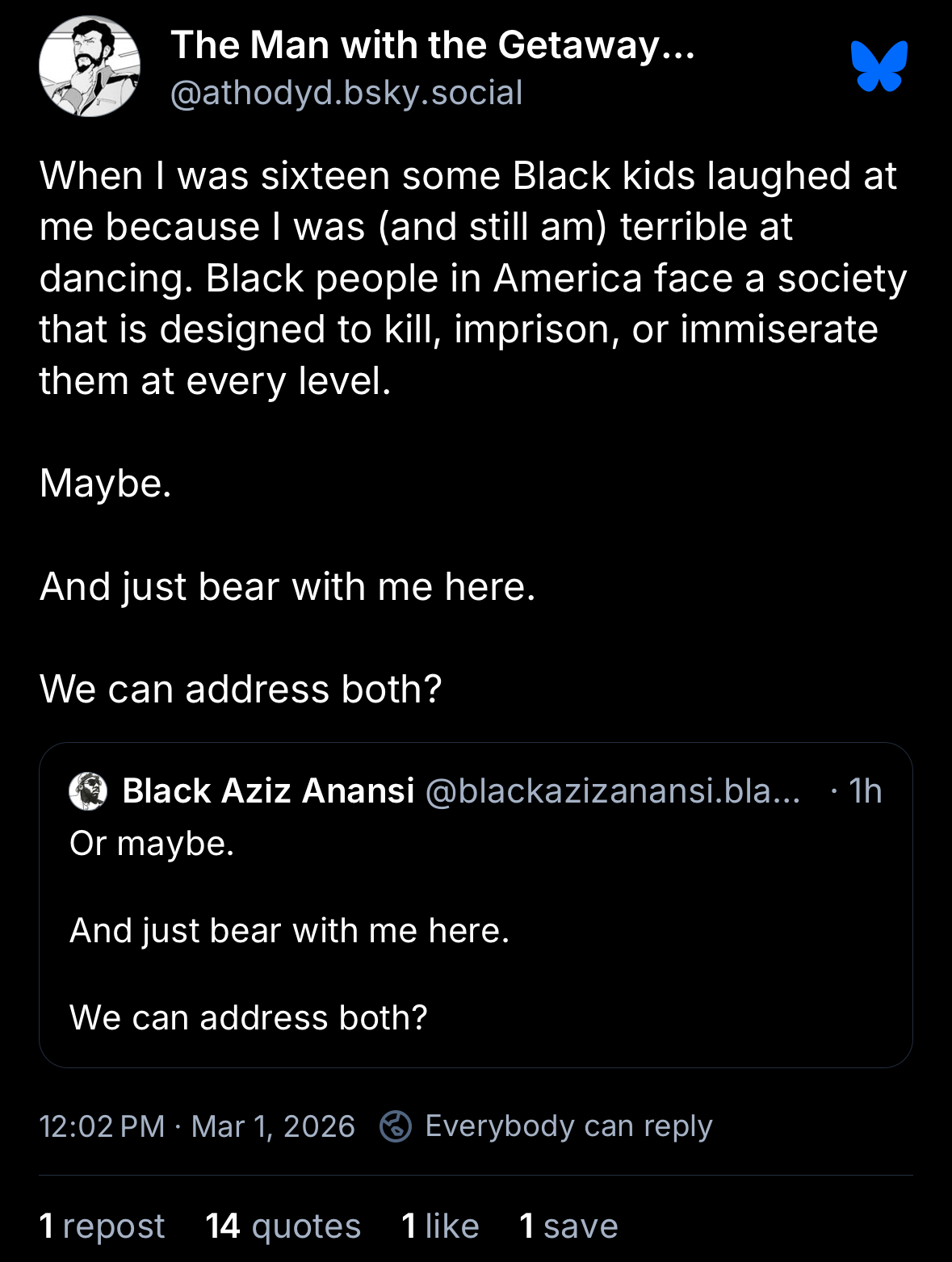Click the @blackazizanansi handle in quoted post
Viewport: 952px width, 1262px height.
pyautogui.click(x=612, y=791)
